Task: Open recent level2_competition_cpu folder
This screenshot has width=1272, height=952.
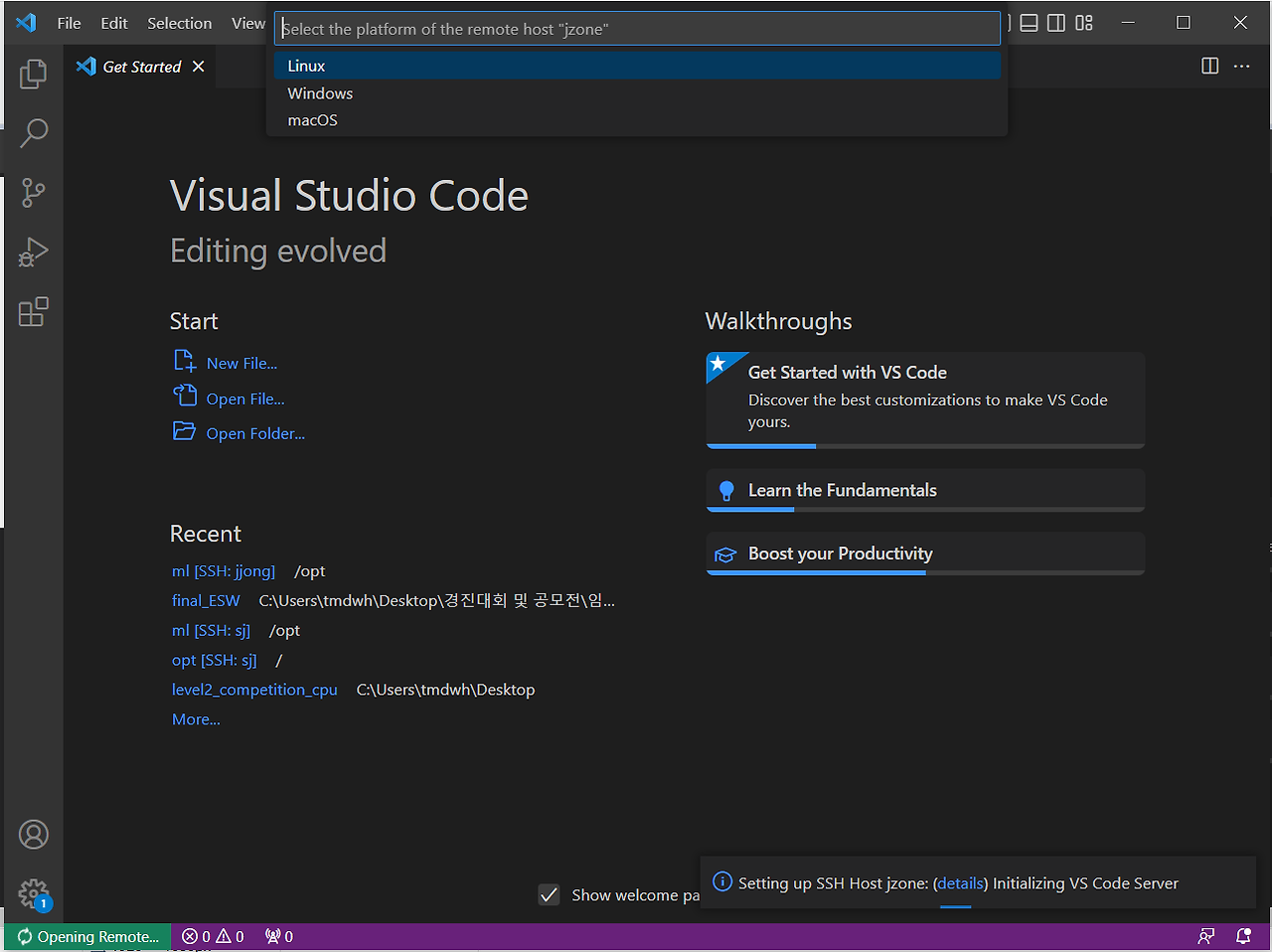Action: pos(254,690)
